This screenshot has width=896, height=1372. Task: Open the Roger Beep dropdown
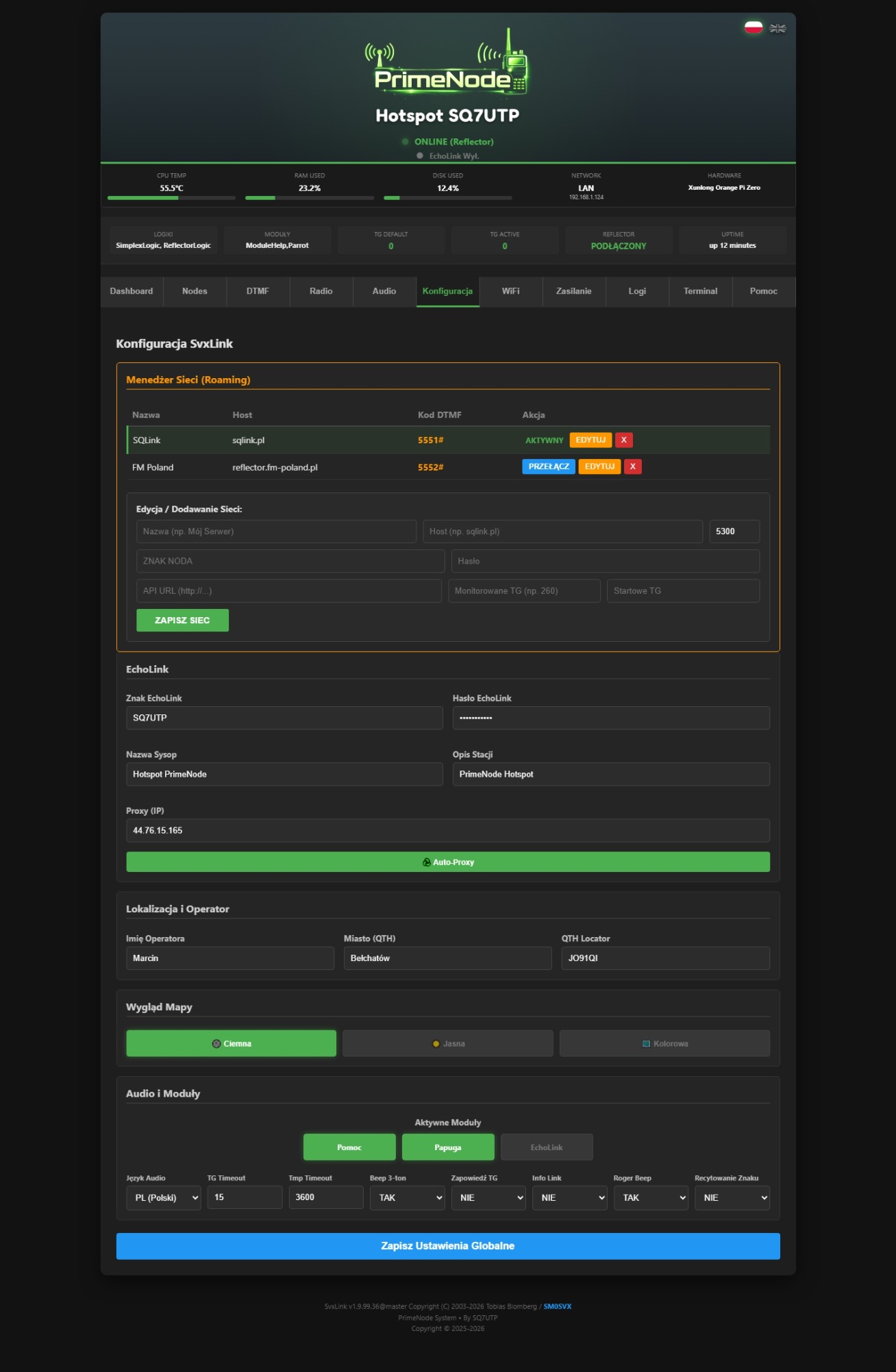coord(651,1197)
